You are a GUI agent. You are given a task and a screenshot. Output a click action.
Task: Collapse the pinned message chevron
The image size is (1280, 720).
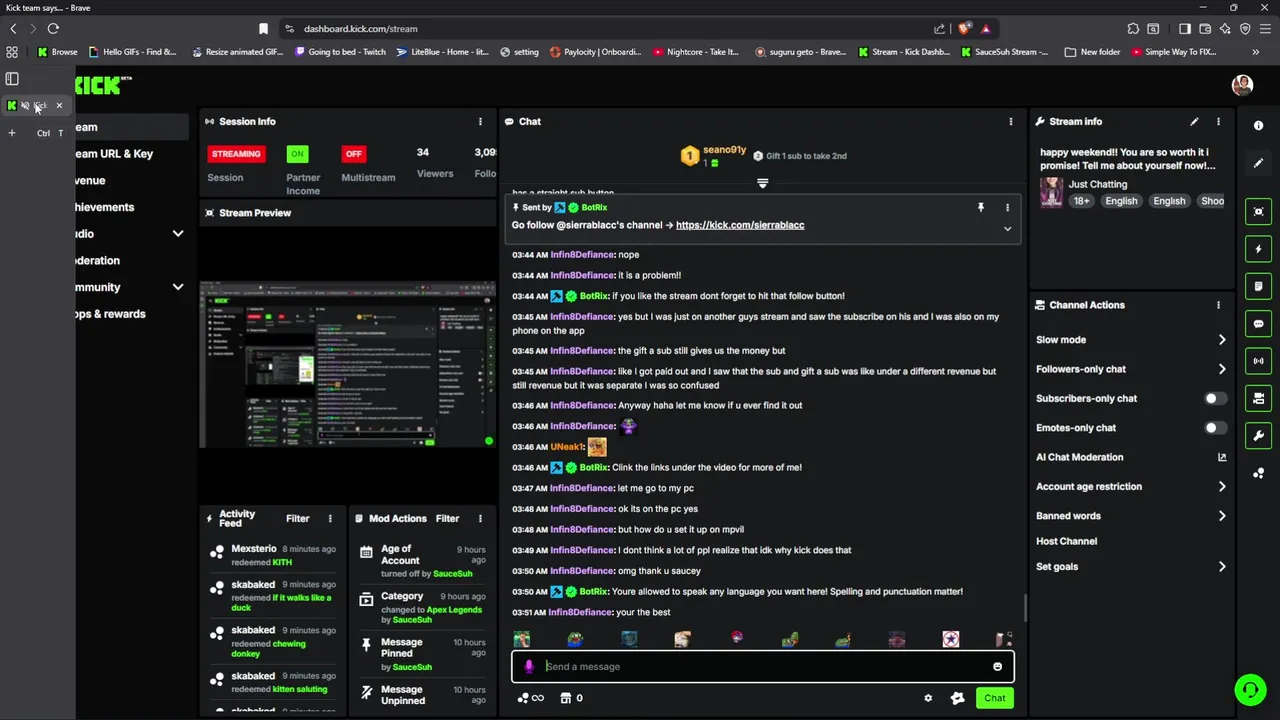coord(1007,229)
